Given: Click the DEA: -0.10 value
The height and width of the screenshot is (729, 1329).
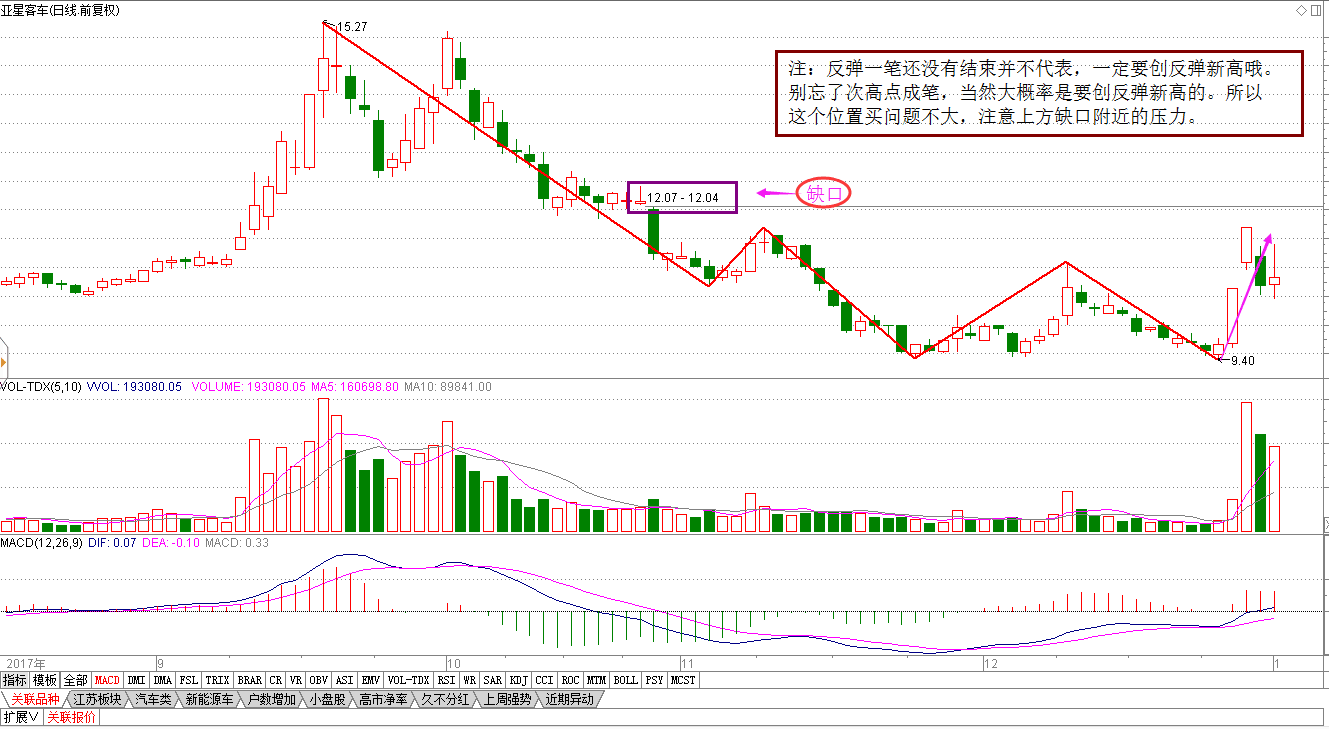Looking at the screenshot, I should [x=169, y=543].
